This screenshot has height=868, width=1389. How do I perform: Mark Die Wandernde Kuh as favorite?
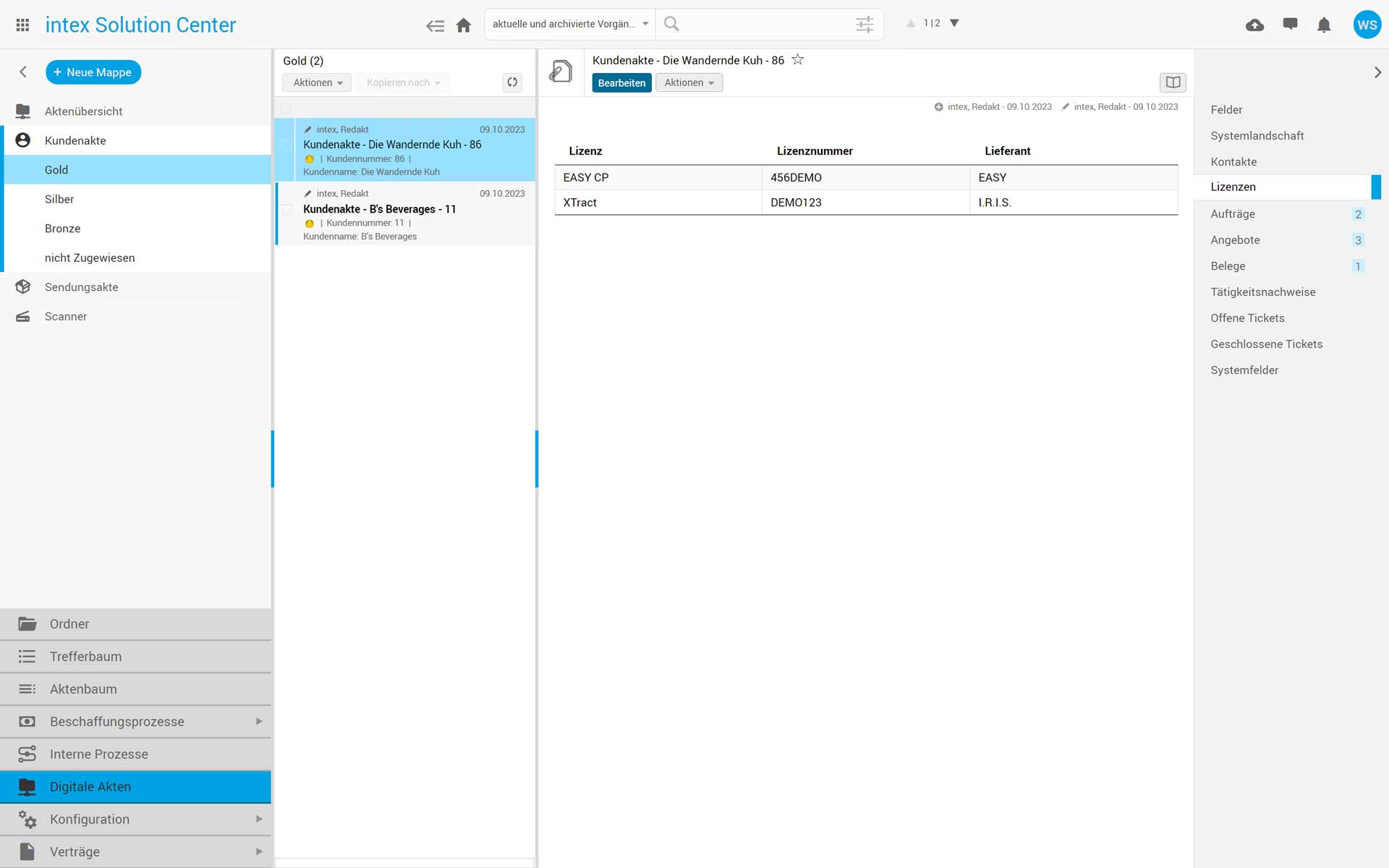point(797,60)
